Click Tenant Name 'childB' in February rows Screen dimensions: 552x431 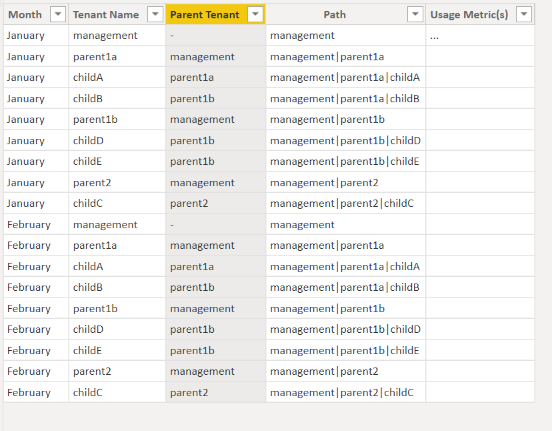click(88, 287)
